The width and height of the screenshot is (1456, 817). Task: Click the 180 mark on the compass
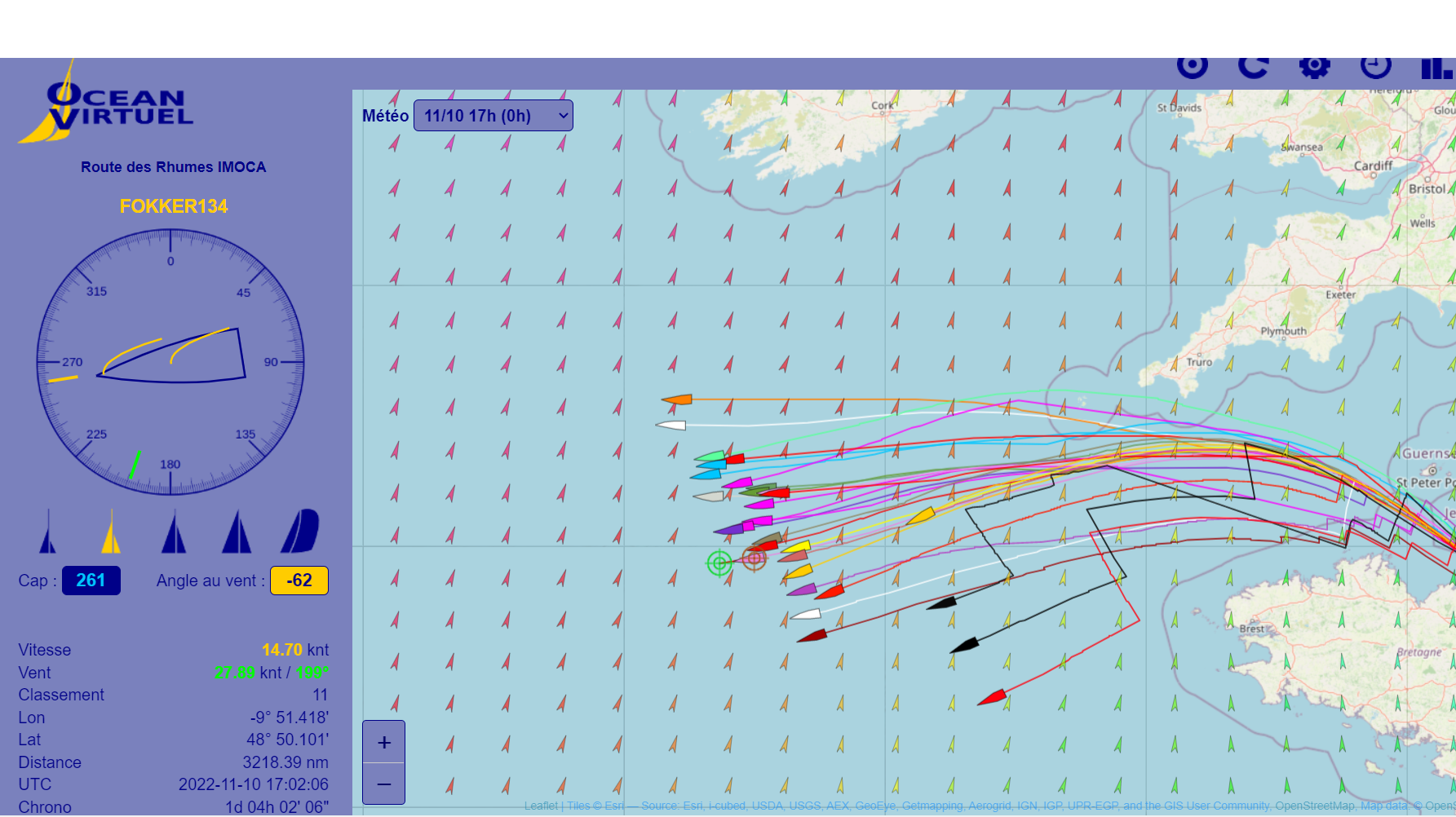[170, 465]
